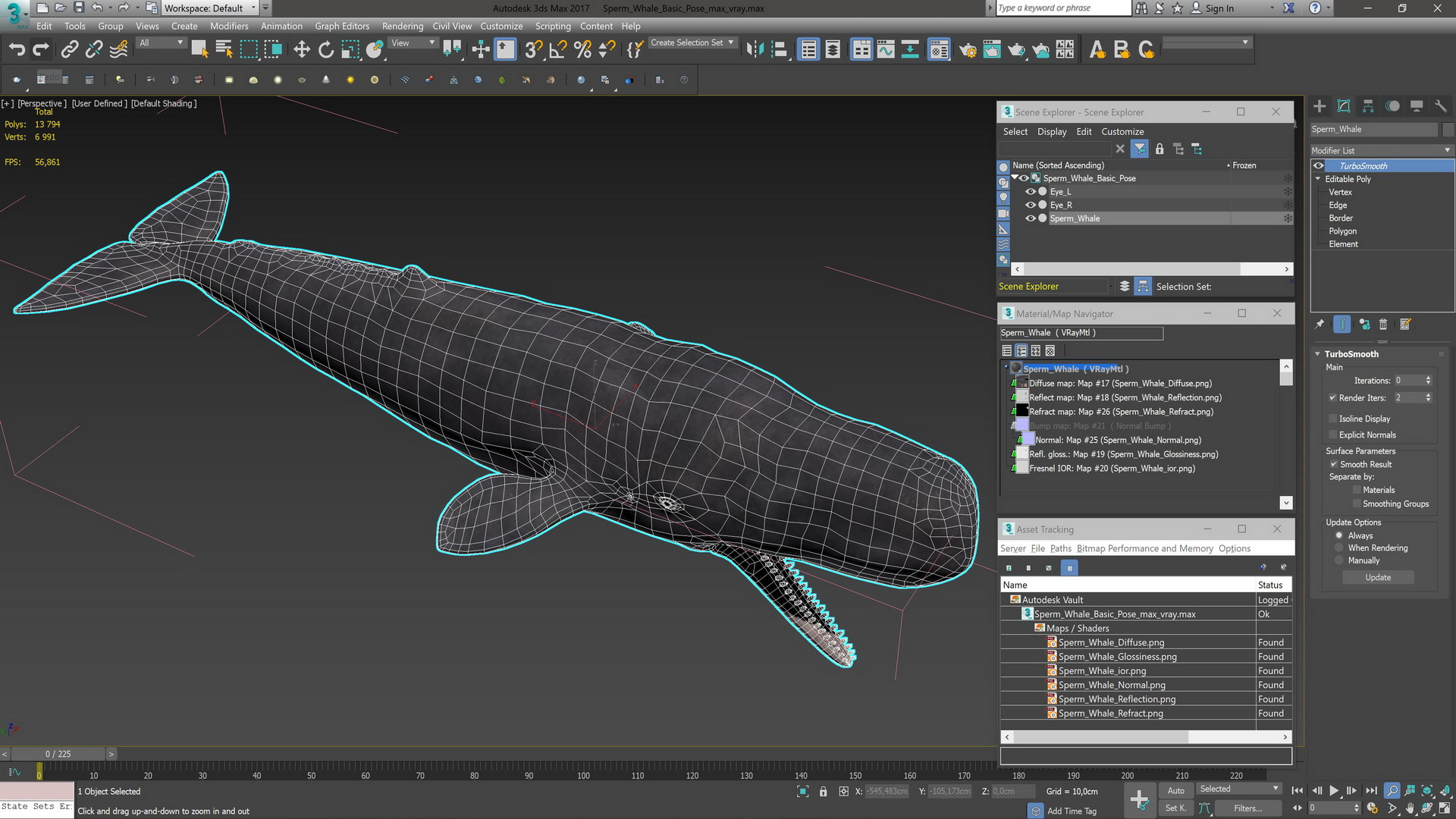Click the Update button in TurboSmooth
This screenshot has width=1456, height=819.
(x=1378, y=578)
